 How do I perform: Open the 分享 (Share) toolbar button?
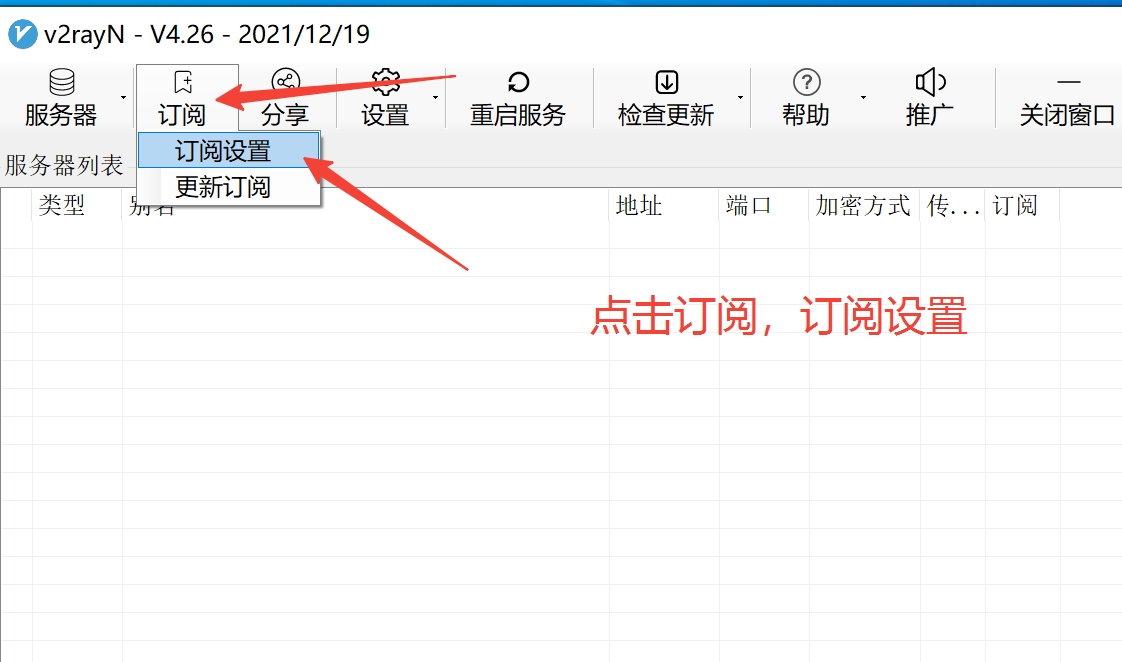[285, 97]
